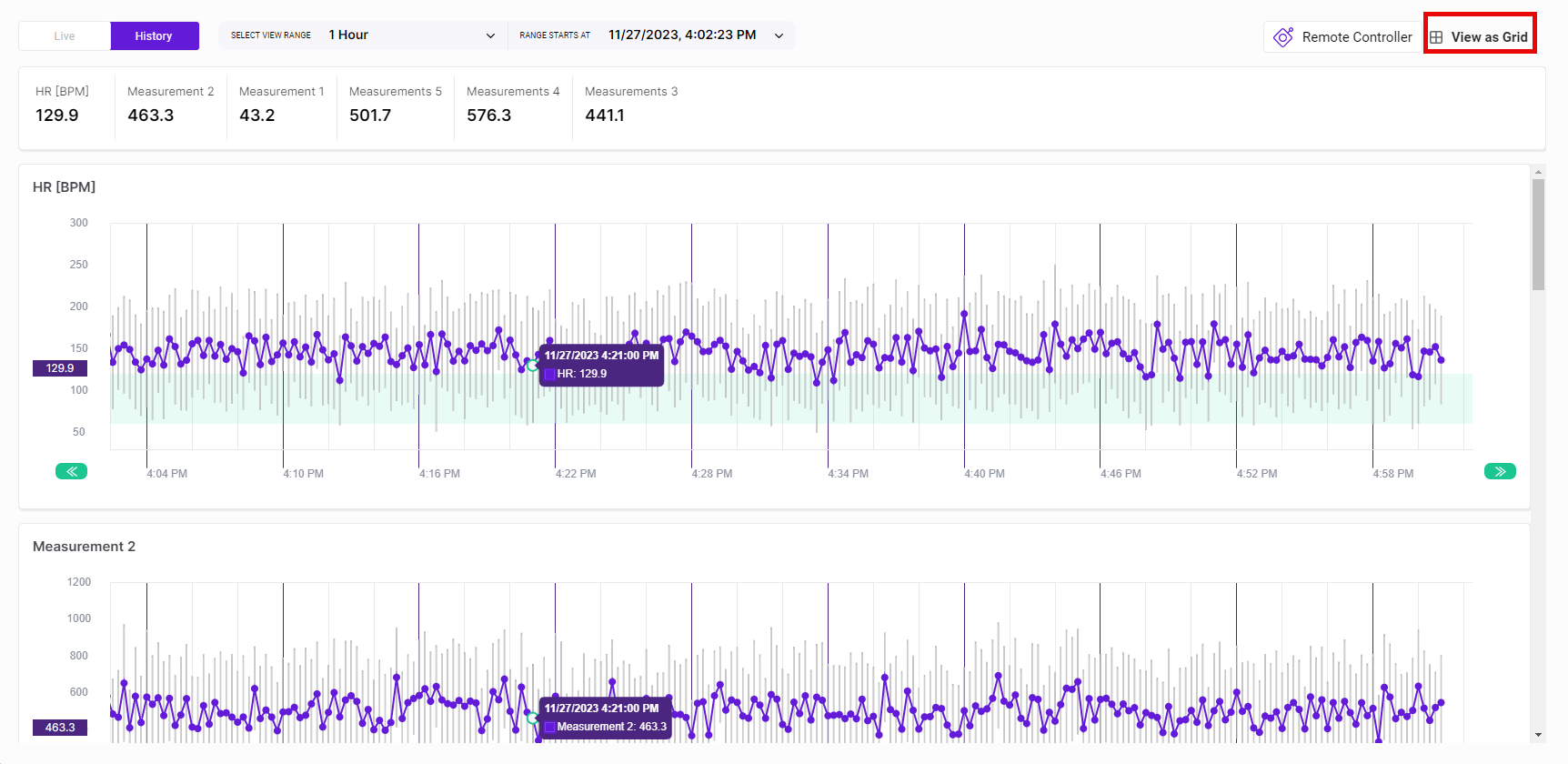Image resolution: width=1568 pixels, height=764 pixels.
Task: Click the Measurement 2 chart title
Action: click(x=85, y=547)
